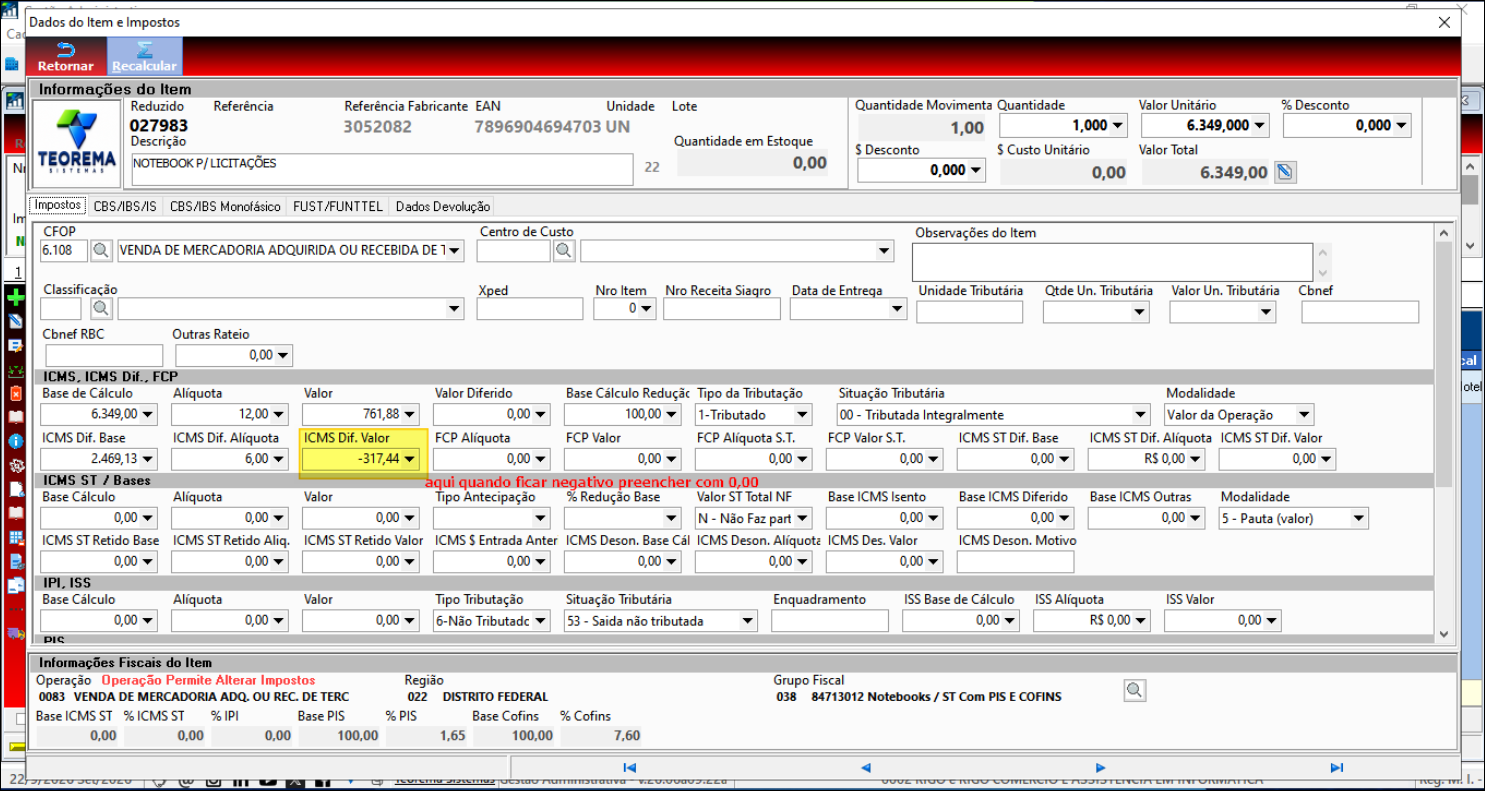Search for a Centro de Custo

pos(564,251)
